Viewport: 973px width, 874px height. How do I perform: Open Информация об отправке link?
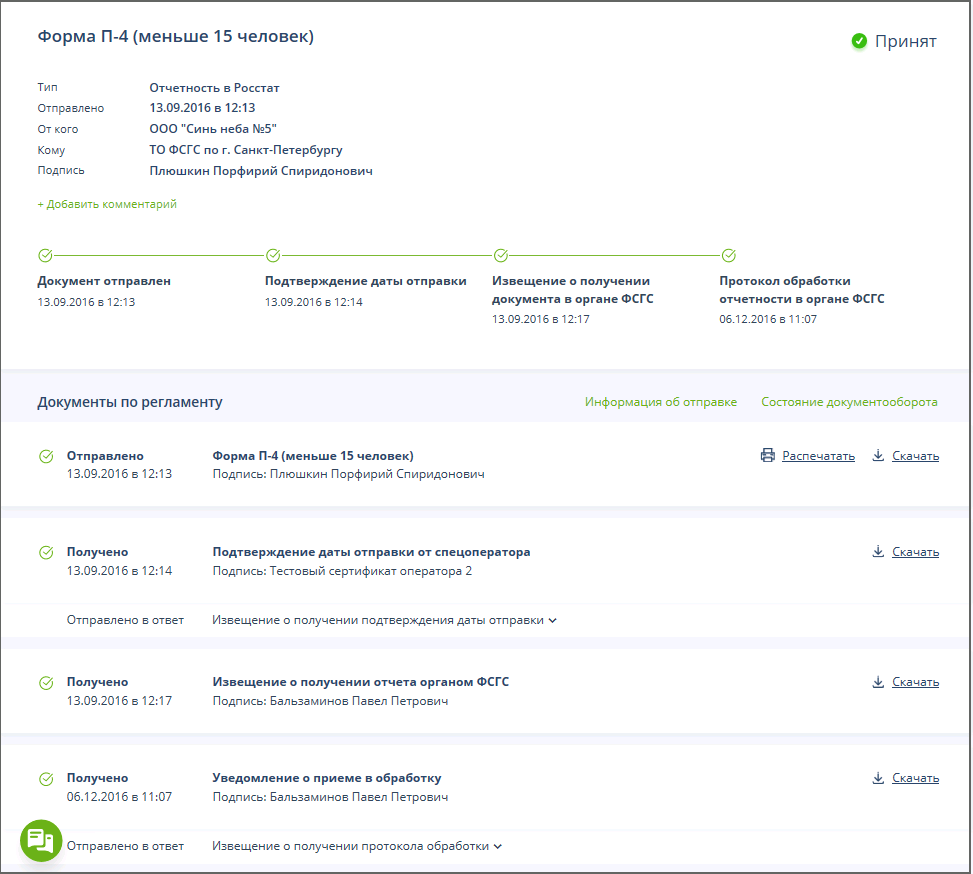point(660,402)
